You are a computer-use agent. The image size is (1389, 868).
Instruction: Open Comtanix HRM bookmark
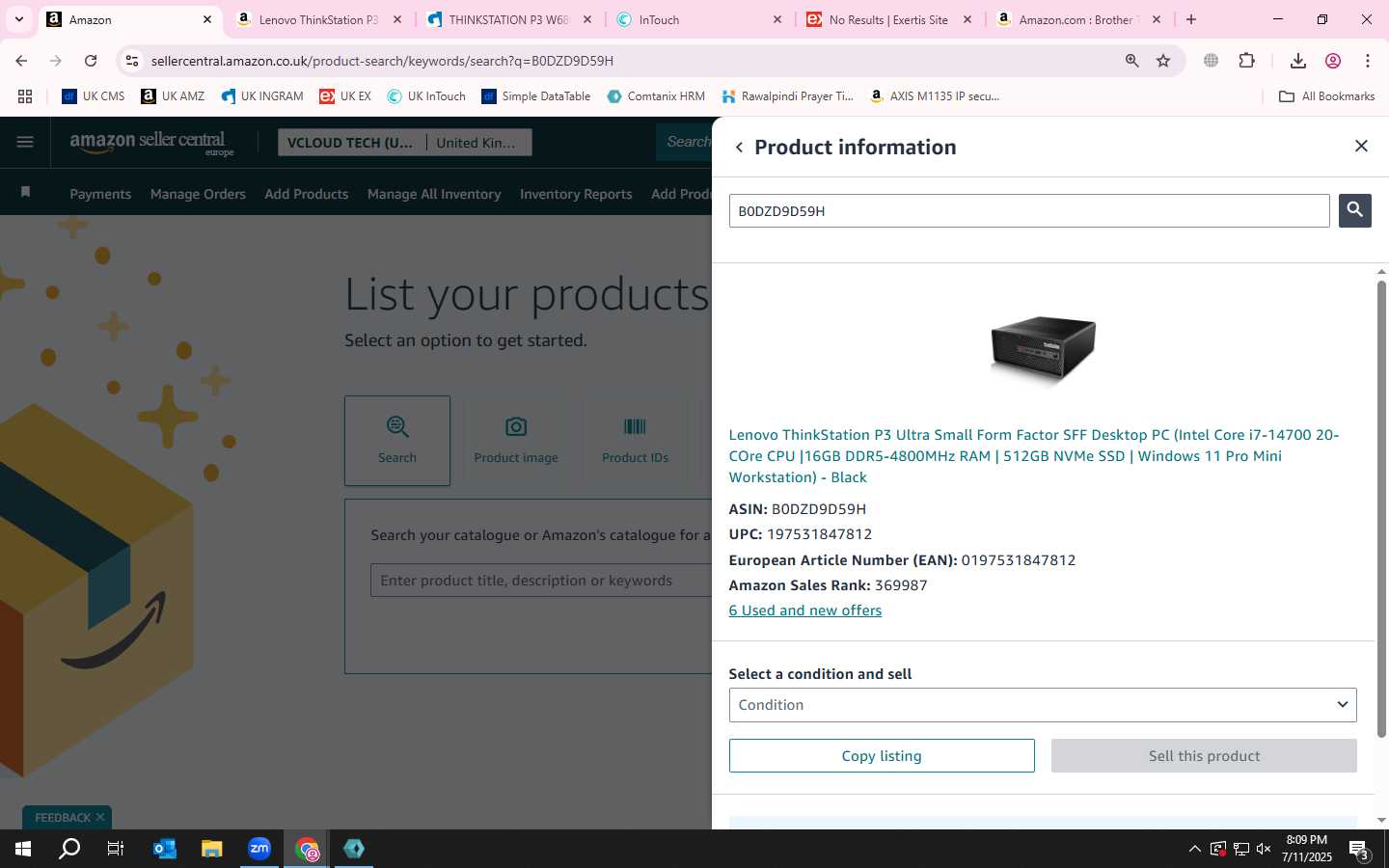[656, 96]
